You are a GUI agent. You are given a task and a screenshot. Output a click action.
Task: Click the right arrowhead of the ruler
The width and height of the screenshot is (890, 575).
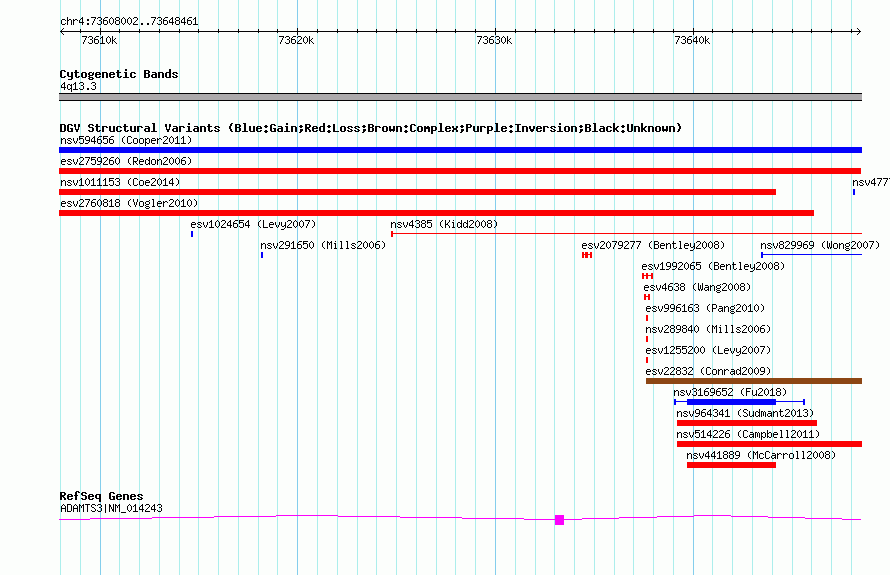[858, 32]
